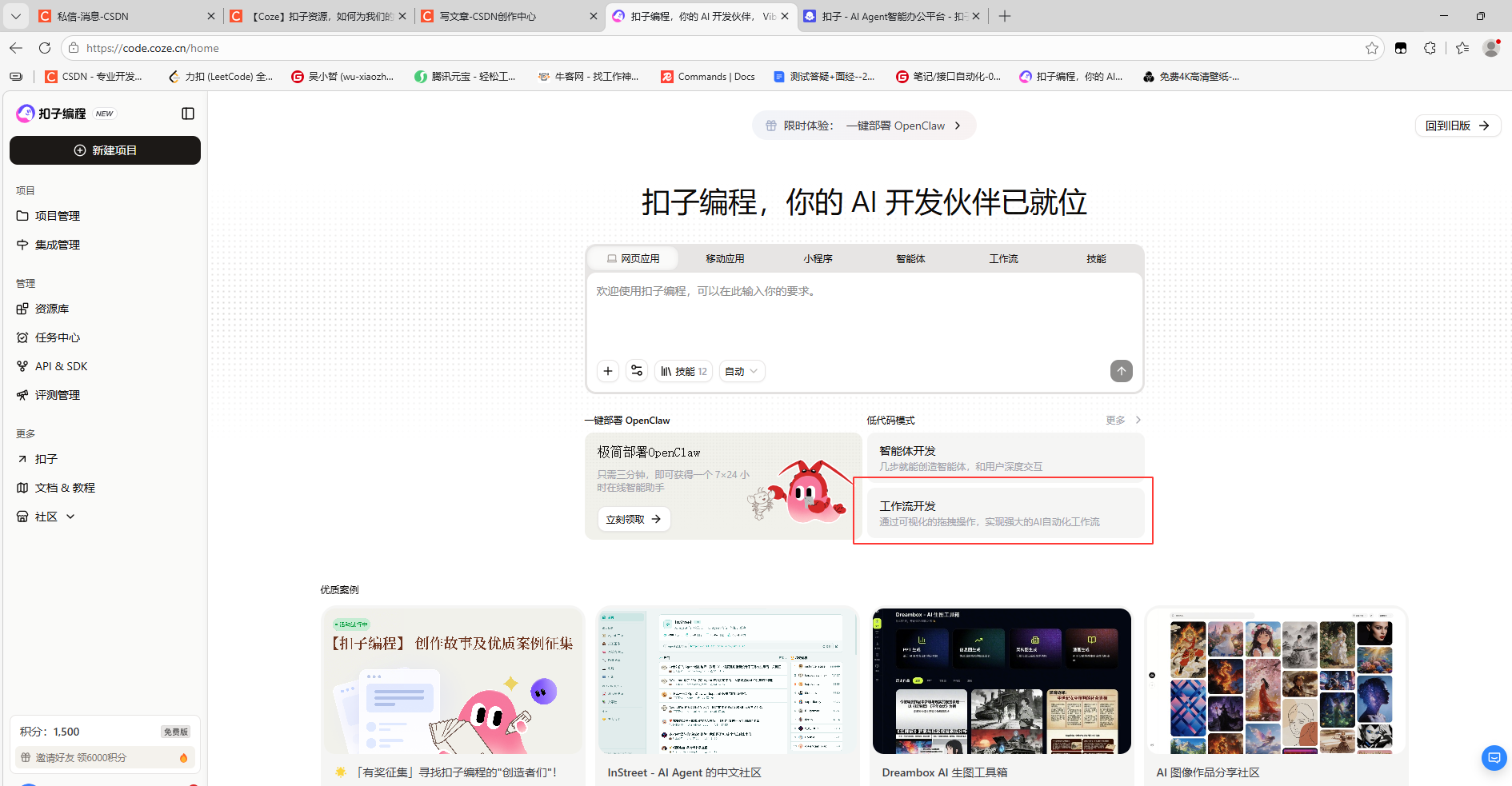Image resolution: width=1512 pixels, height=786 pixels.
Task: Collapse the left sidebar panel icon
Action: pyautogui.click(x=188, y=114)
